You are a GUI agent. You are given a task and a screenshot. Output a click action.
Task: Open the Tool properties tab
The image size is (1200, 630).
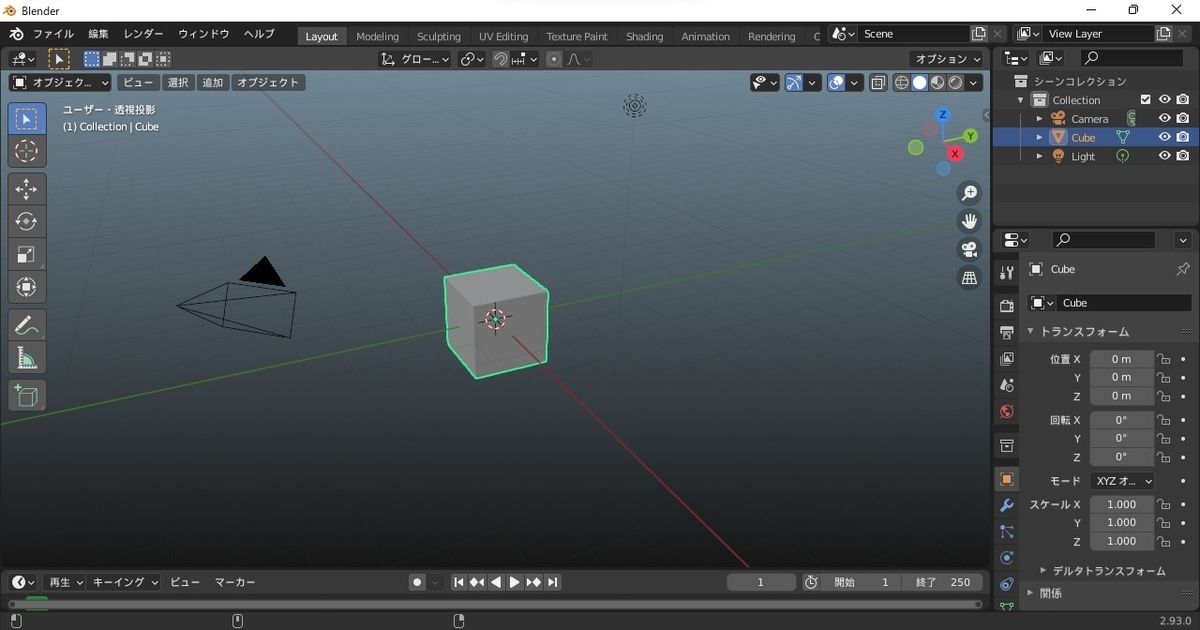click(1007, 272)
